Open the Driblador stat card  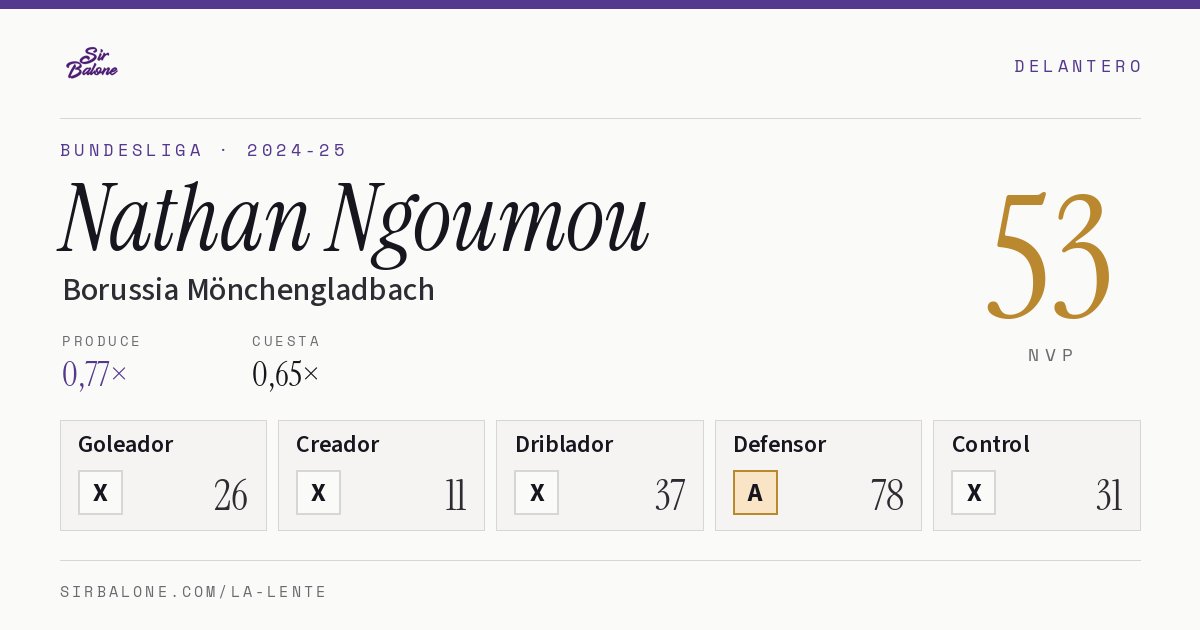(x=600, y=475)
